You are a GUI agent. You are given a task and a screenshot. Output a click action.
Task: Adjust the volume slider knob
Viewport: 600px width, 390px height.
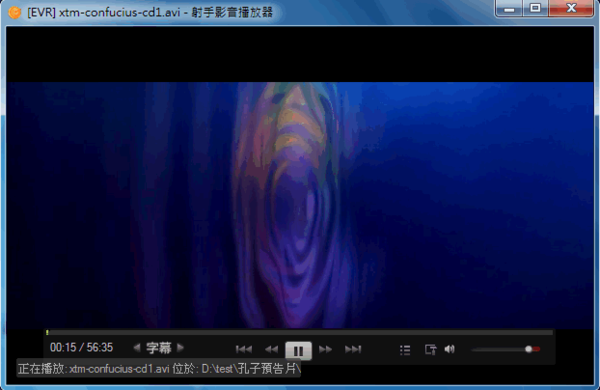[x=528, y=349]
